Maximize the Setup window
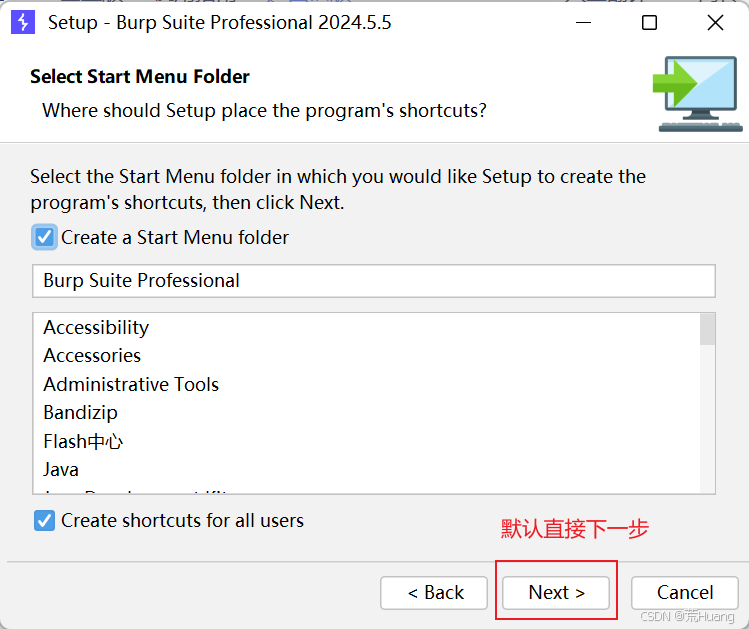 coord(649,22)
